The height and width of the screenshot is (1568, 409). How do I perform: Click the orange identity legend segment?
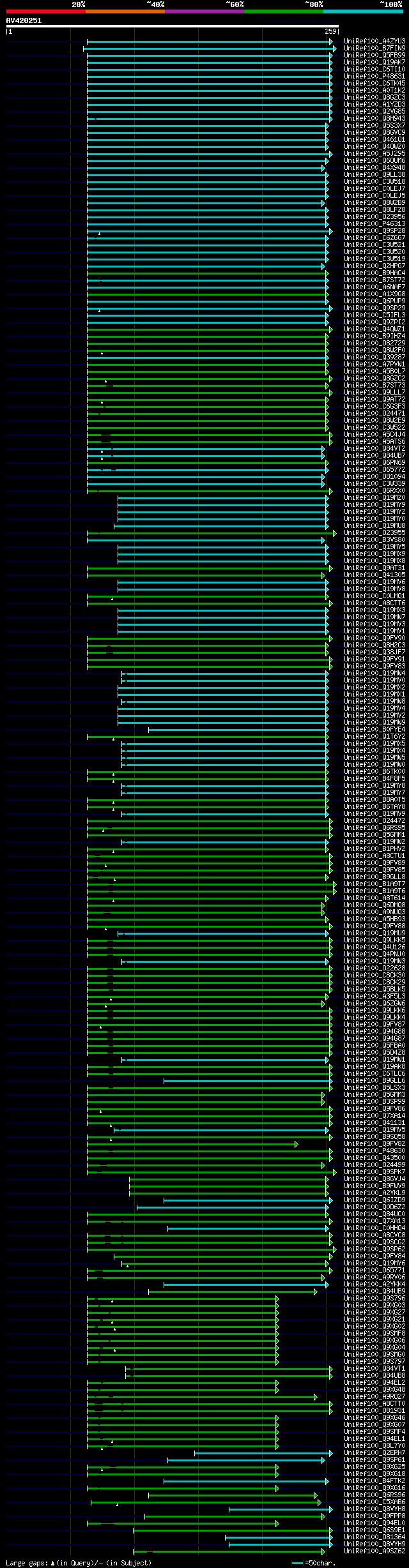[x=125, y=11]
